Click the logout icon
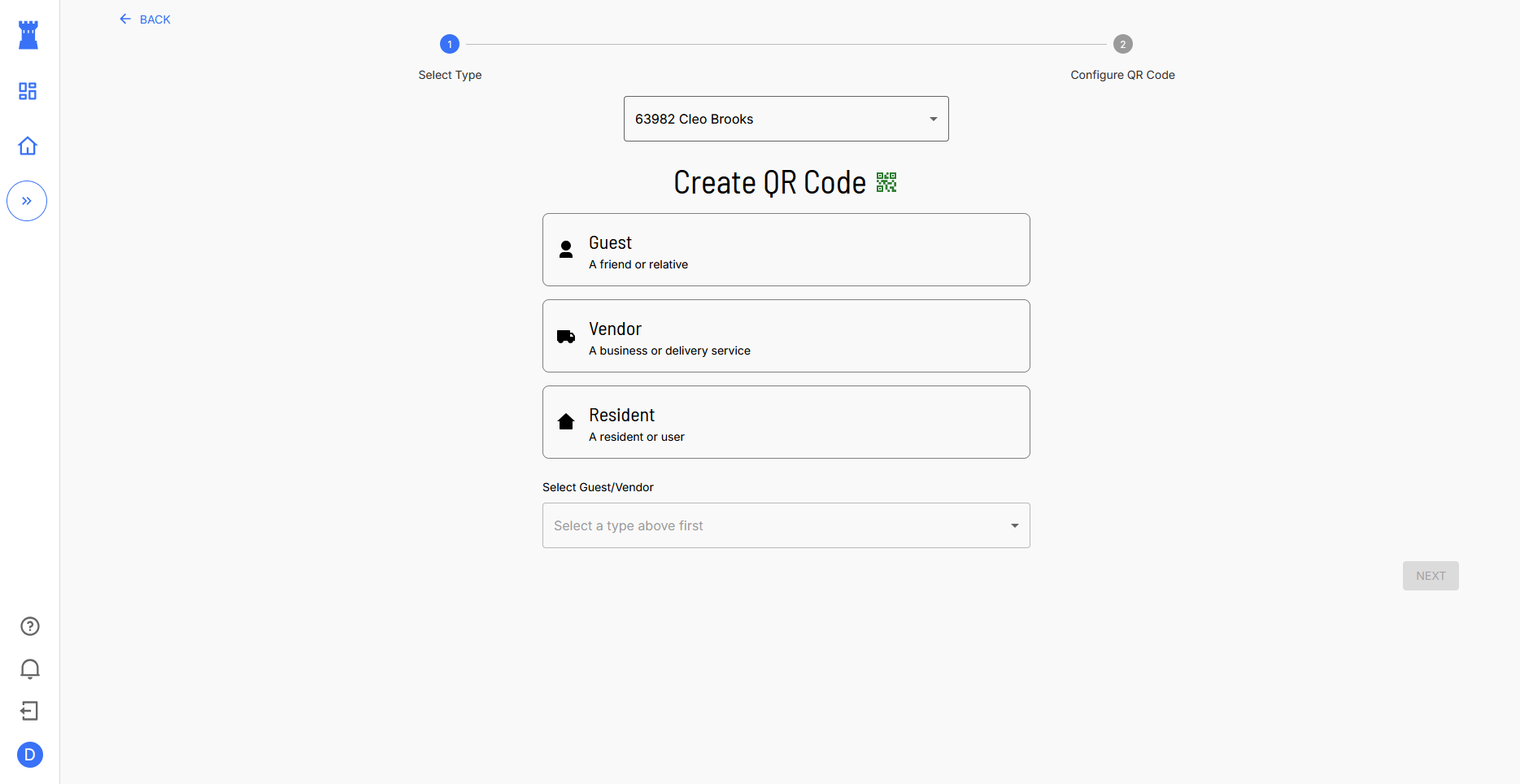This screenshot has width=1520, height=784. 30,712
